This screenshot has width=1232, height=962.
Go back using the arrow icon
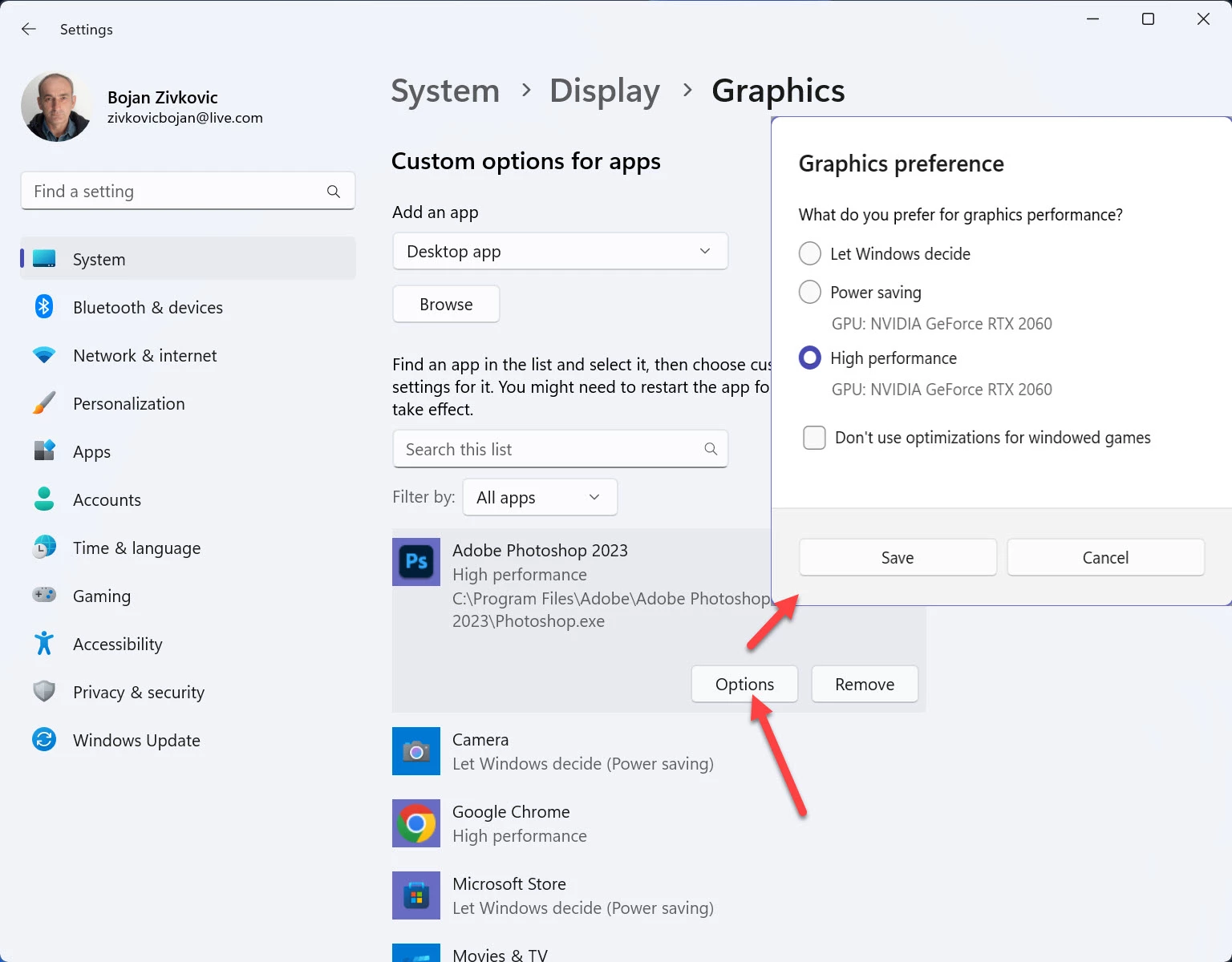point(29,29)
